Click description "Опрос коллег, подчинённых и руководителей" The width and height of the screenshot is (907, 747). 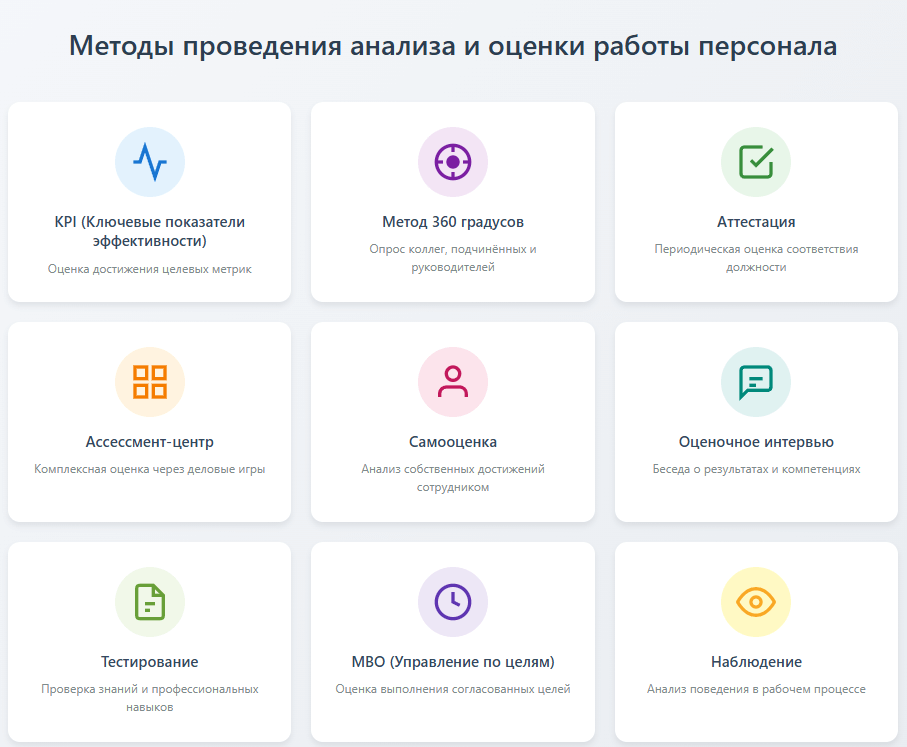(453, 258)
